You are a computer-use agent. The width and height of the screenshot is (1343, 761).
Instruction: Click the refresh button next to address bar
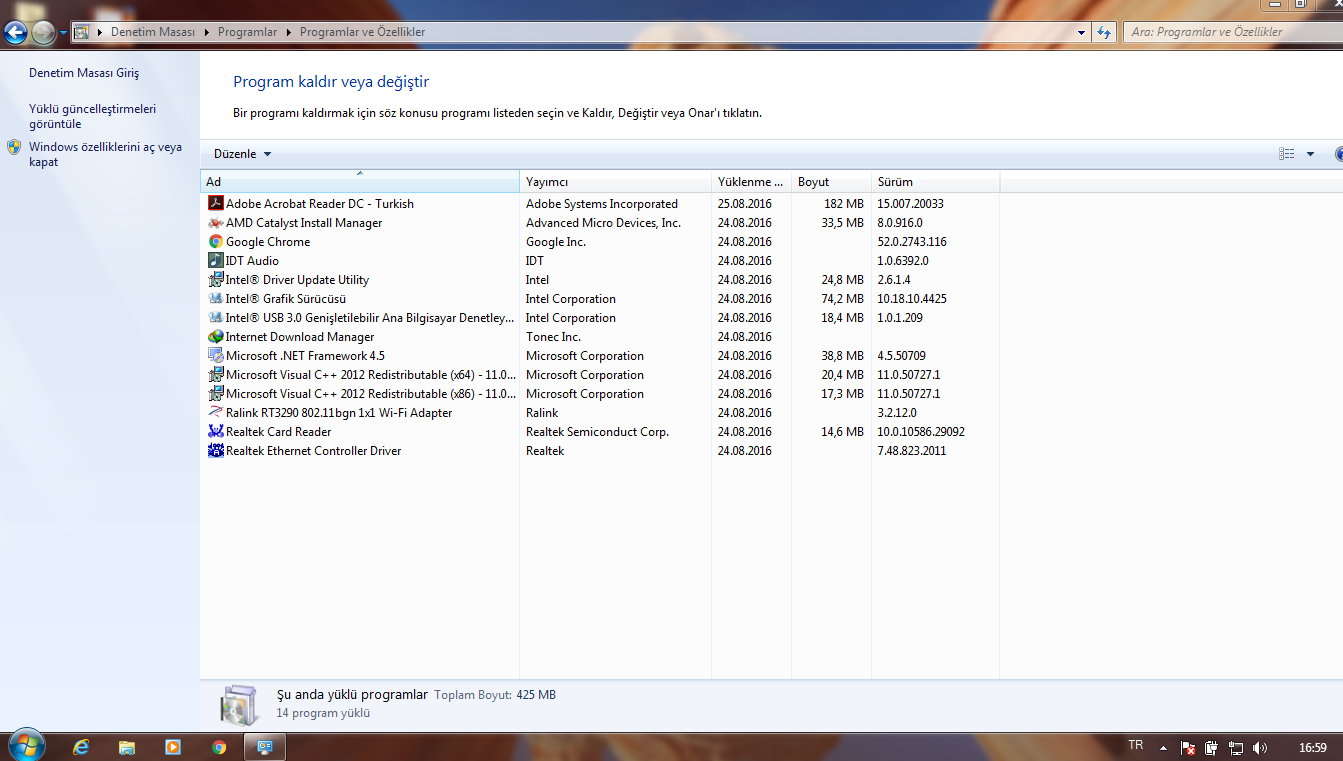pyautogui.click(x=1104, y=32)
